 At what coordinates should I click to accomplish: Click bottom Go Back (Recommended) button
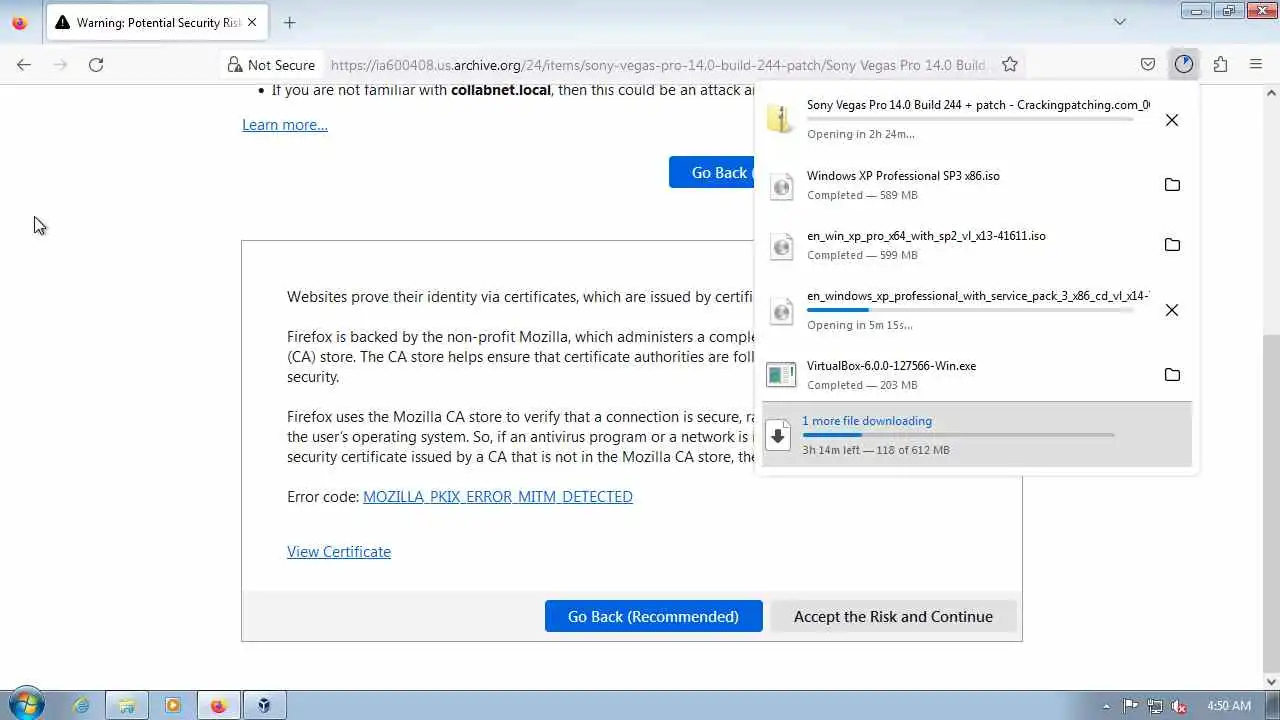click(x=654, y=616)
